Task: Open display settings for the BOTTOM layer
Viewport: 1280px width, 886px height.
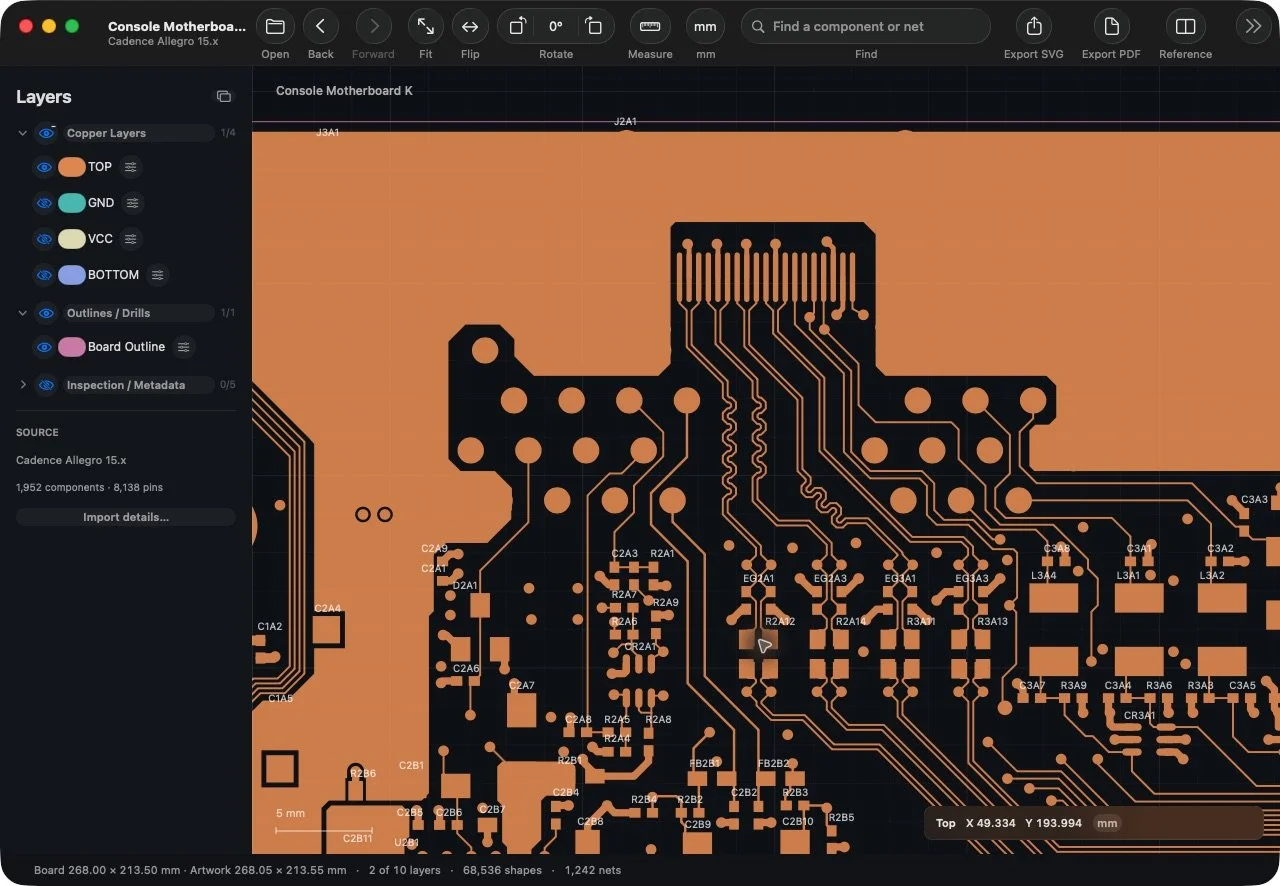Action: point(157,275)
